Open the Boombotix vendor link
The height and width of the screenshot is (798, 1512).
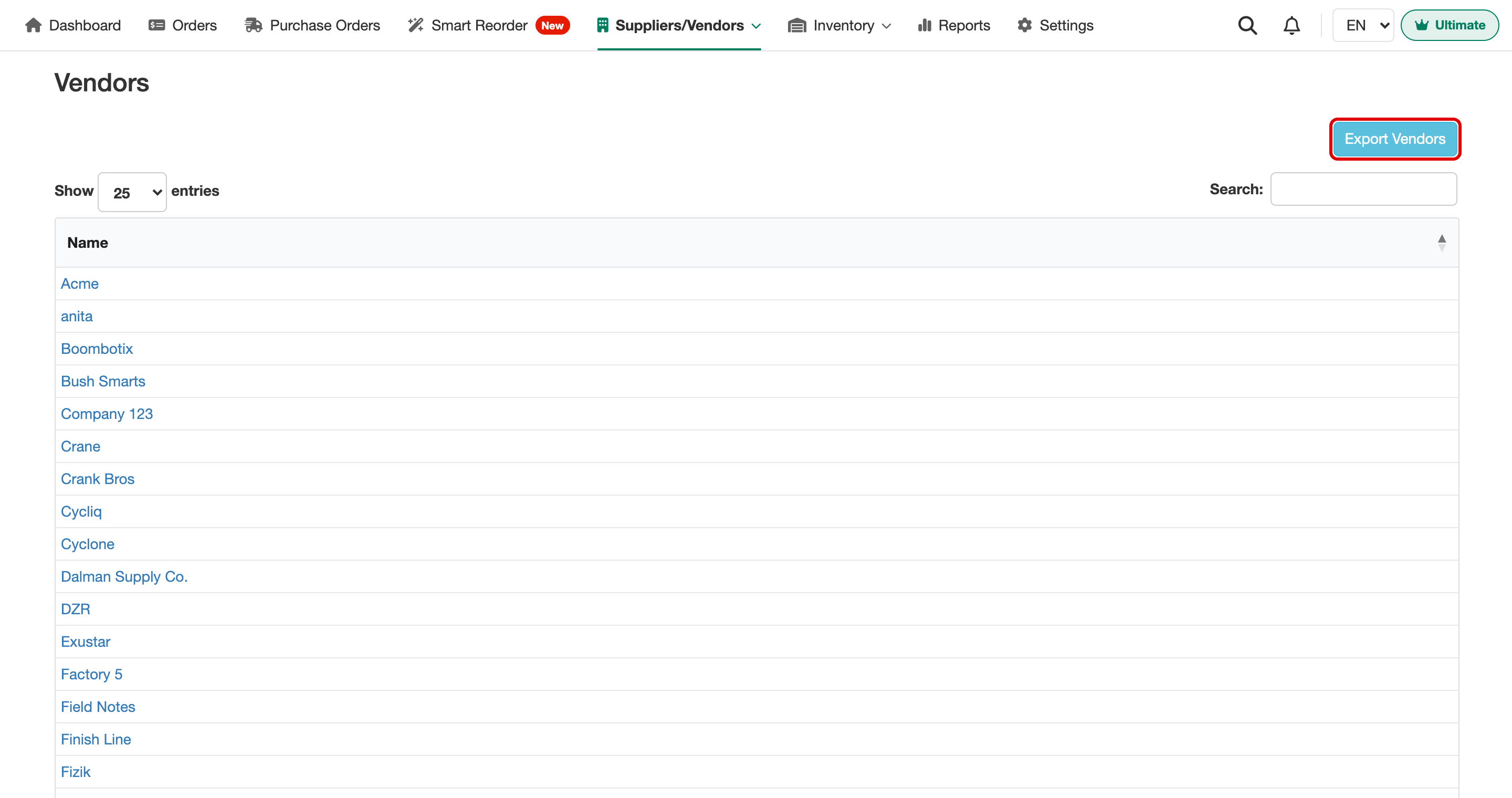coord(97,349)
